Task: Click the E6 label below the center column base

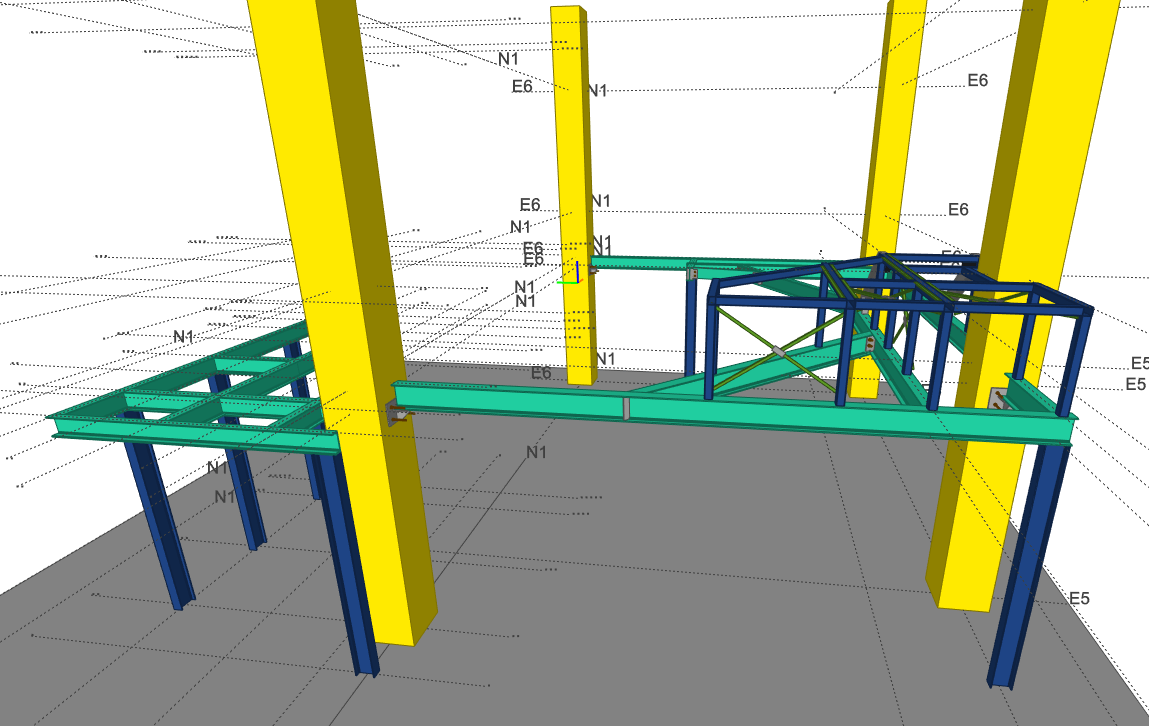Action: point(541,373)
